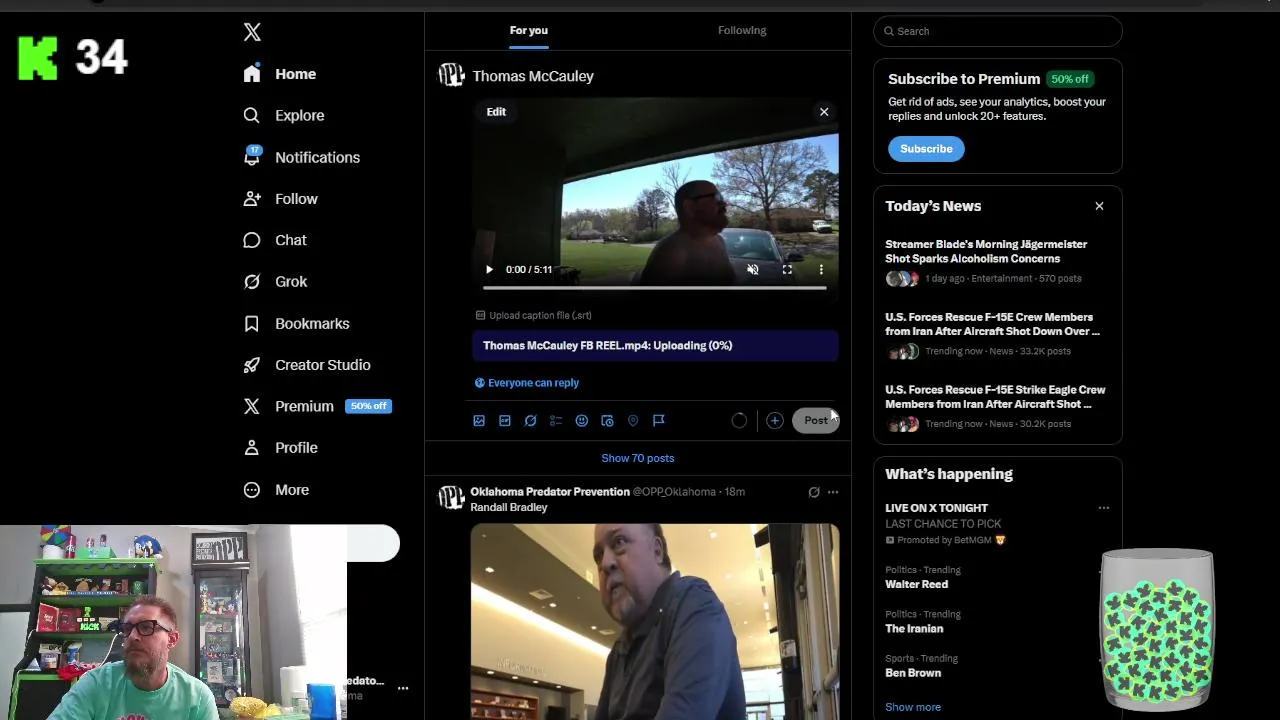
Task: Open Notifications with the 17 badge
Action: click(x=301, y=157)
